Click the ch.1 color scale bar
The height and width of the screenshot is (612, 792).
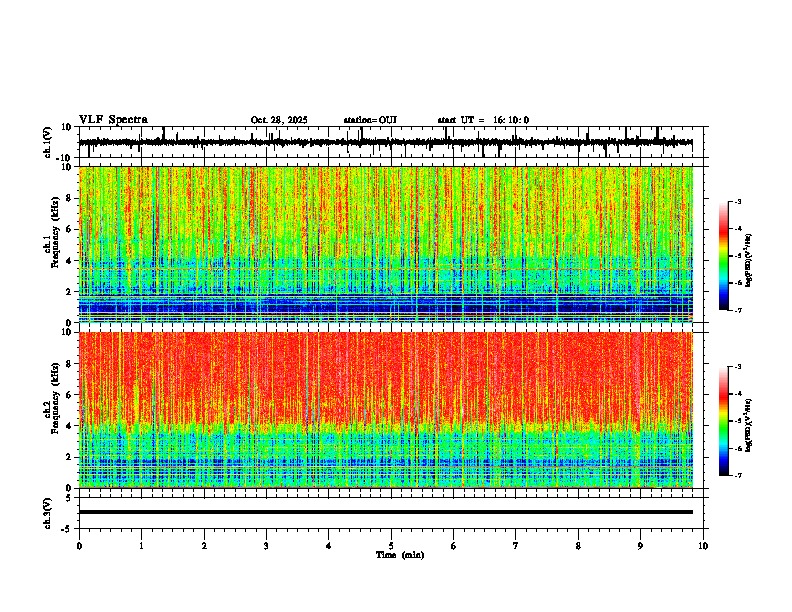click(x=724, y=256)
